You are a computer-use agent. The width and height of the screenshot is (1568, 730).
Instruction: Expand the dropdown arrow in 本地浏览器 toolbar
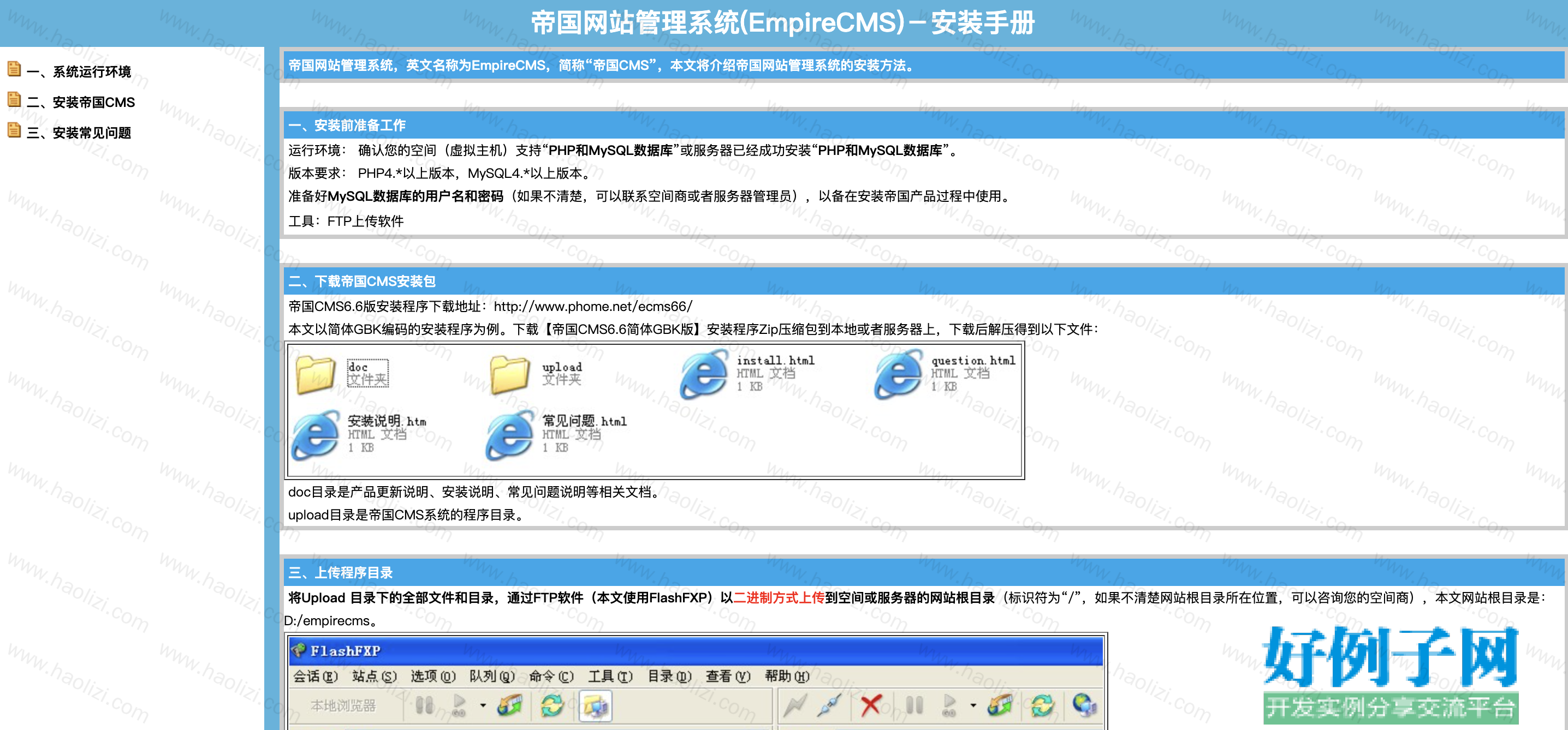point(483,705)
